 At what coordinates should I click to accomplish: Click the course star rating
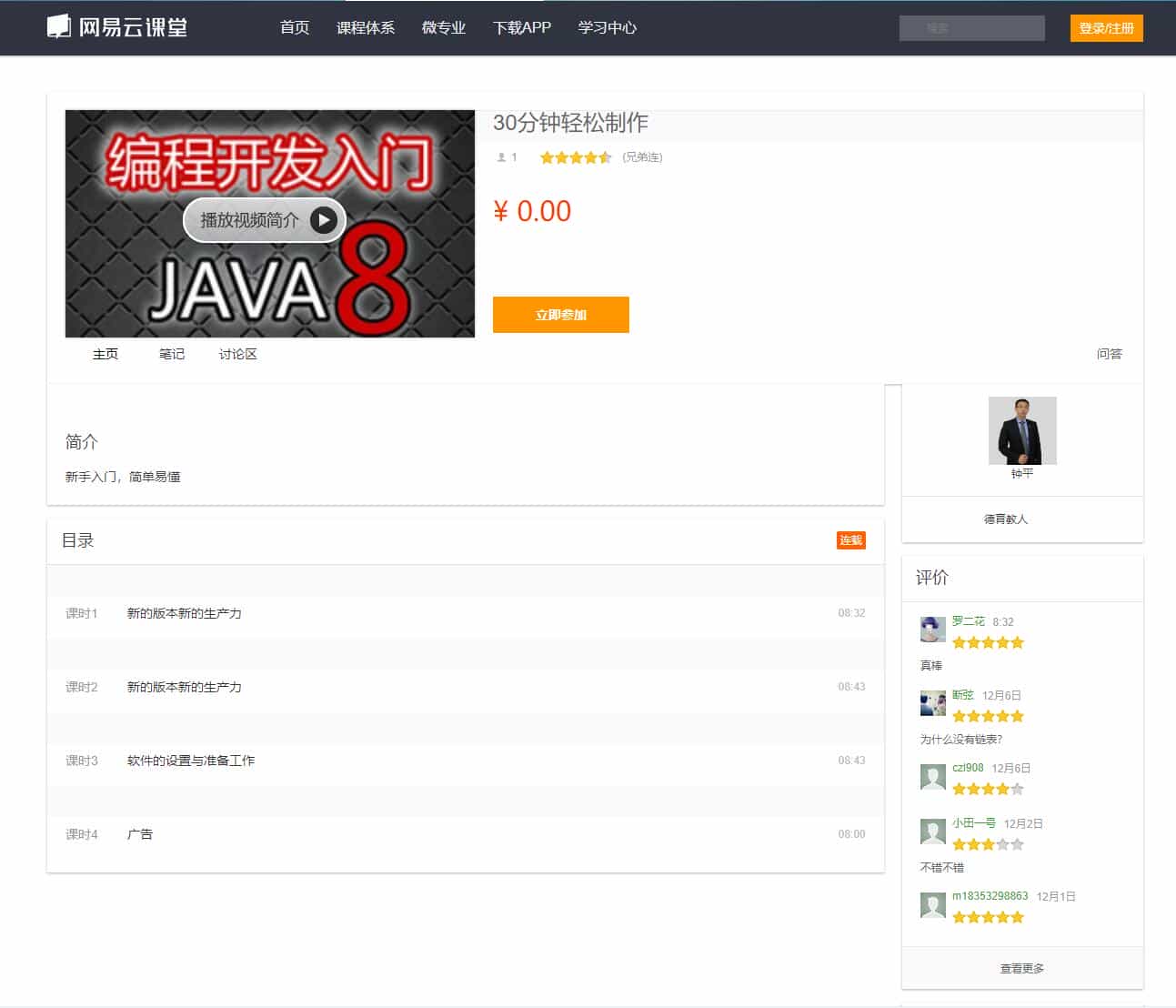click(x=576, y=157)
